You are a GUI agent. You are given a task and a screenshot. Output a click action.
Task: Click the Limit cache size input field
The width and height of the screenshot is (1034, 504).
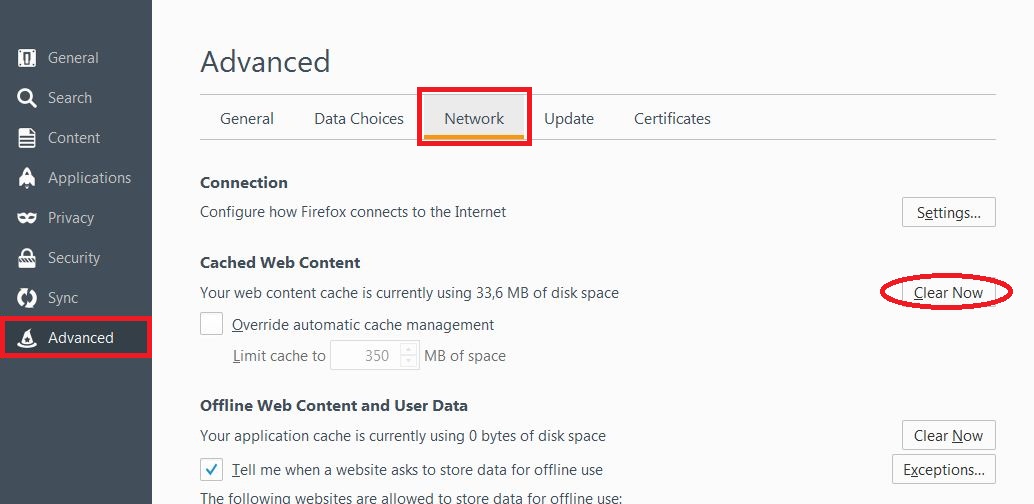(365, 356)
